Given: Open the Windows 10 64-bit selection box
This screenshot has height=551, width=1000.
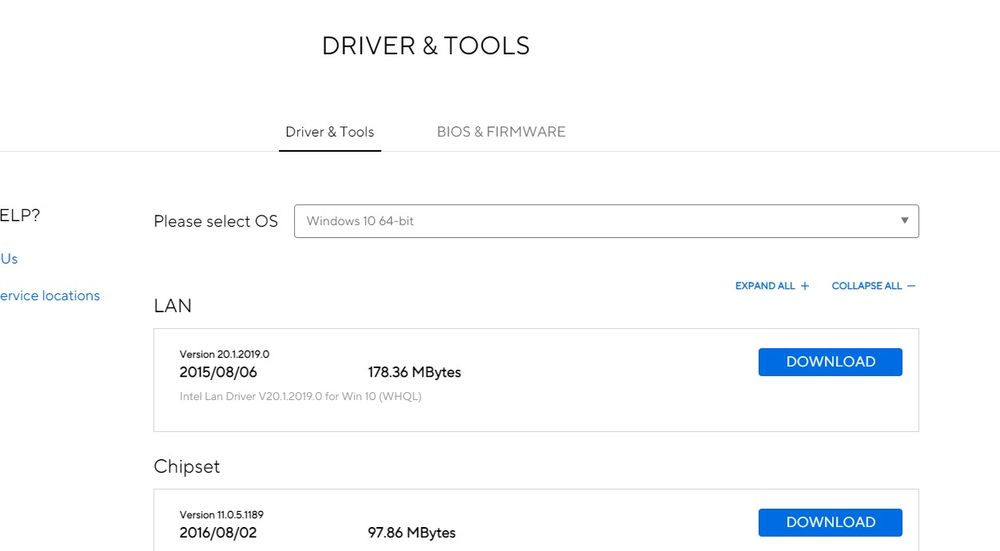Looking at the screenshot, I should click(605, 221).
